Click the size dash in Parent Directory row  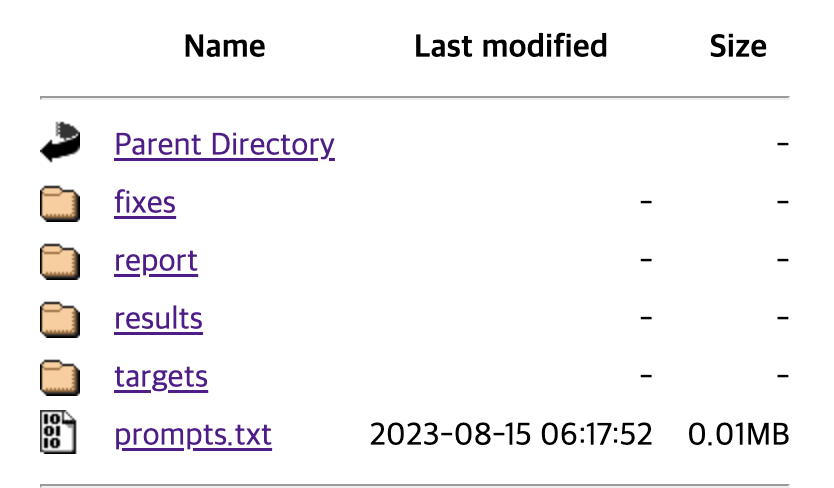pyautogui.click(x=782, y=144)
